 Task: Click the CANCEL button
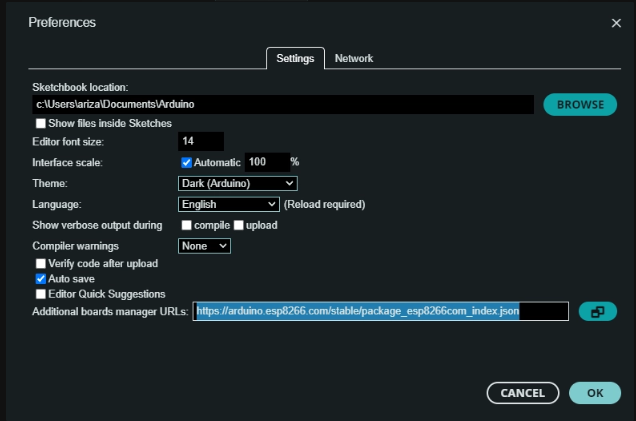tap(523, 393)
